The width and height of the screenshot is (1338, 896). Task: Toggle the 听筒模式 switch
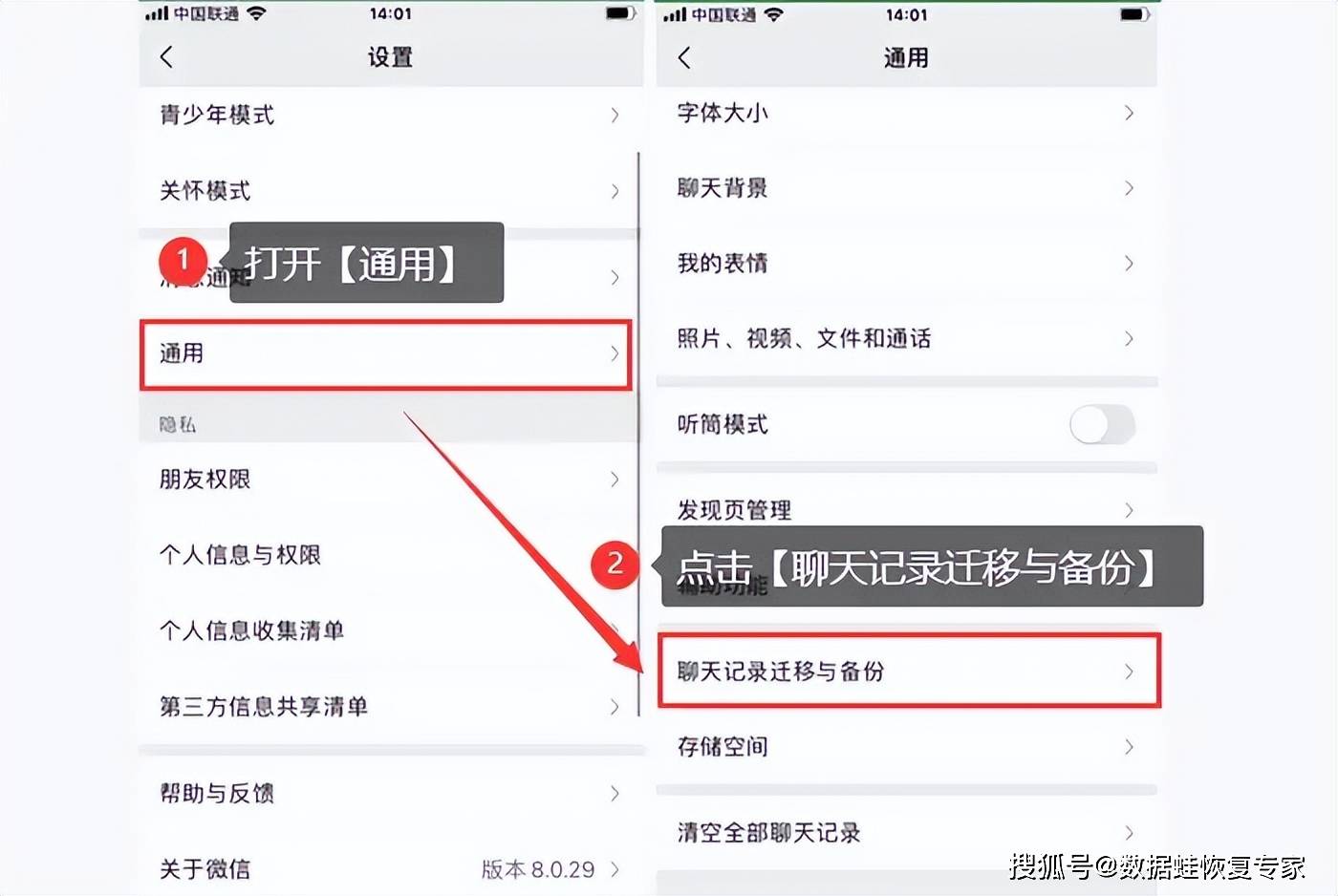coord(1102,424)
